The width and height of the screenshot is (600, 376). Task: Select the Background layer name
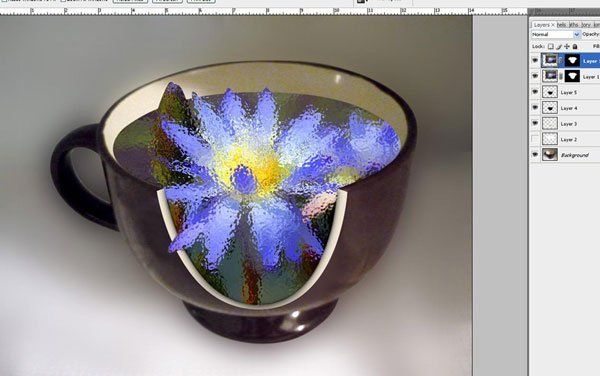click(x=574, y=155)
